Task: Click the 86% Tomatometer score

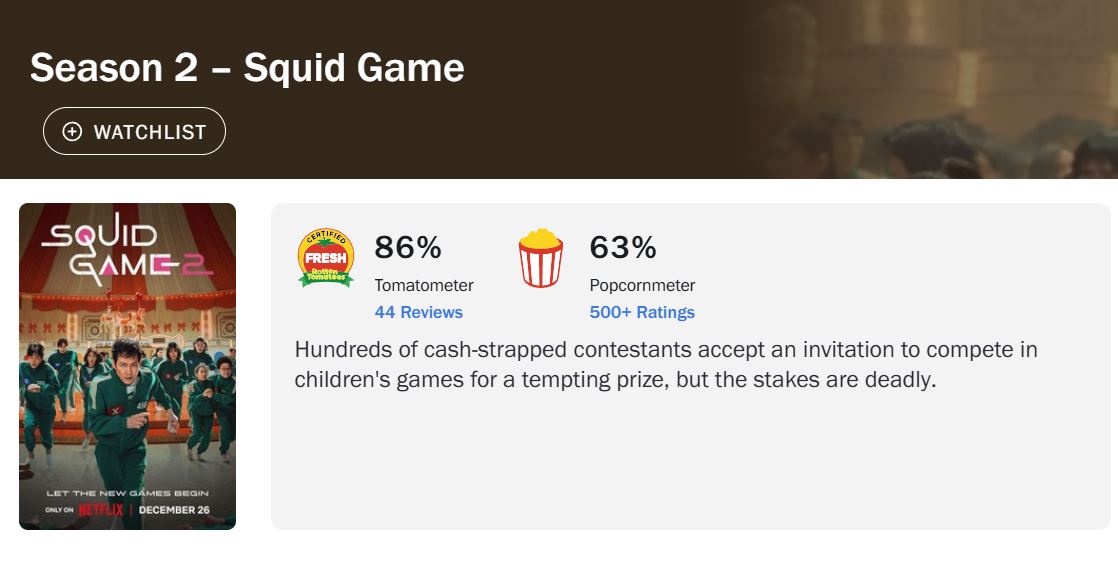Action: click(408, 247)
